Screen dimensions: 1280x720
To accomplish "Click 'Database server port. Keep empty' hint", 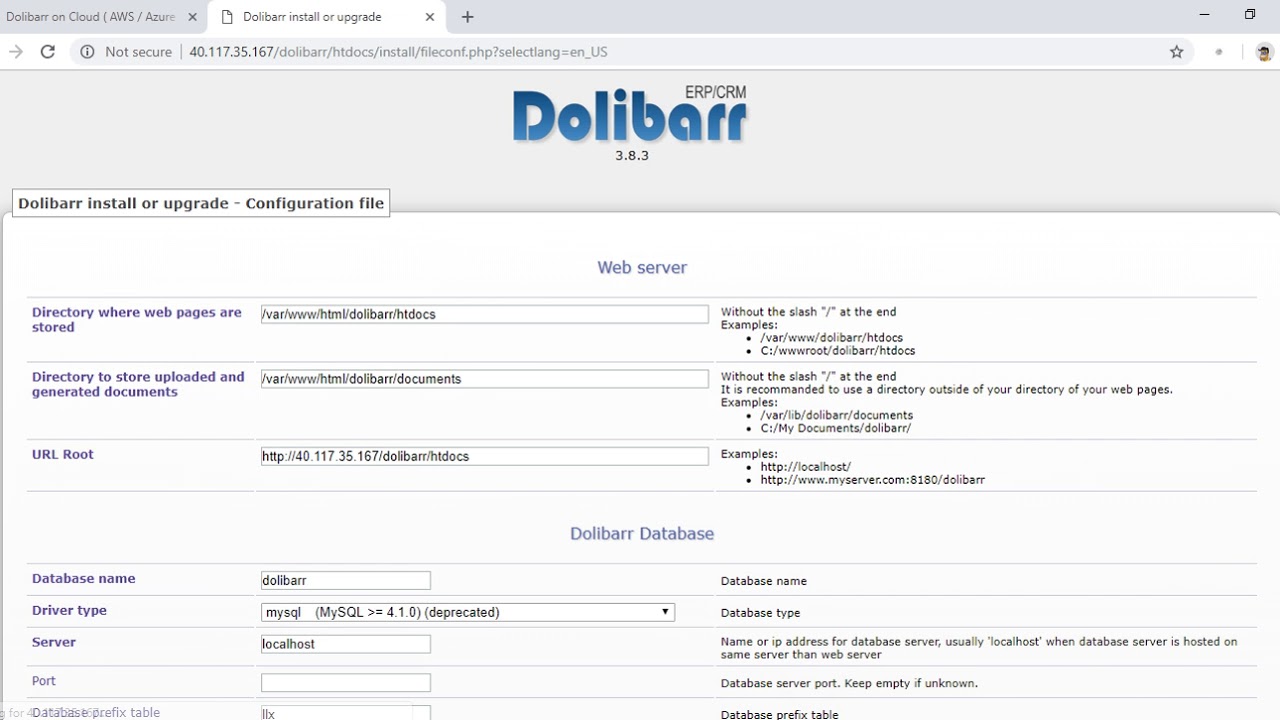I will (849, 683).
